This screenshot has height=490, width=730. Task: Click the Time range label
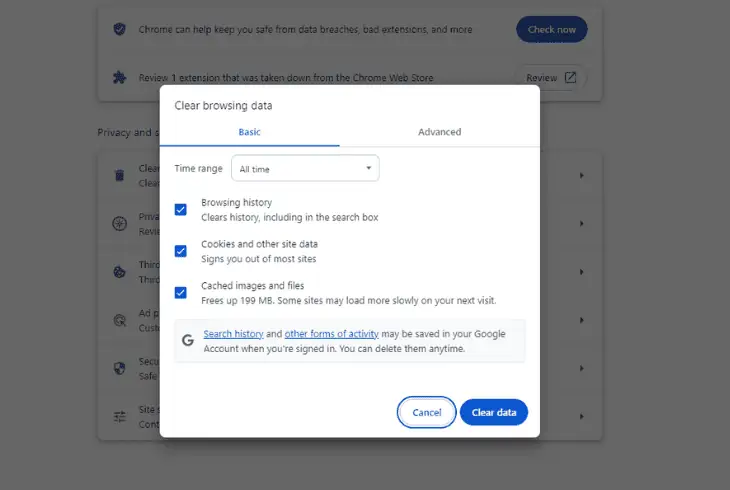click(x=199, y=169)
